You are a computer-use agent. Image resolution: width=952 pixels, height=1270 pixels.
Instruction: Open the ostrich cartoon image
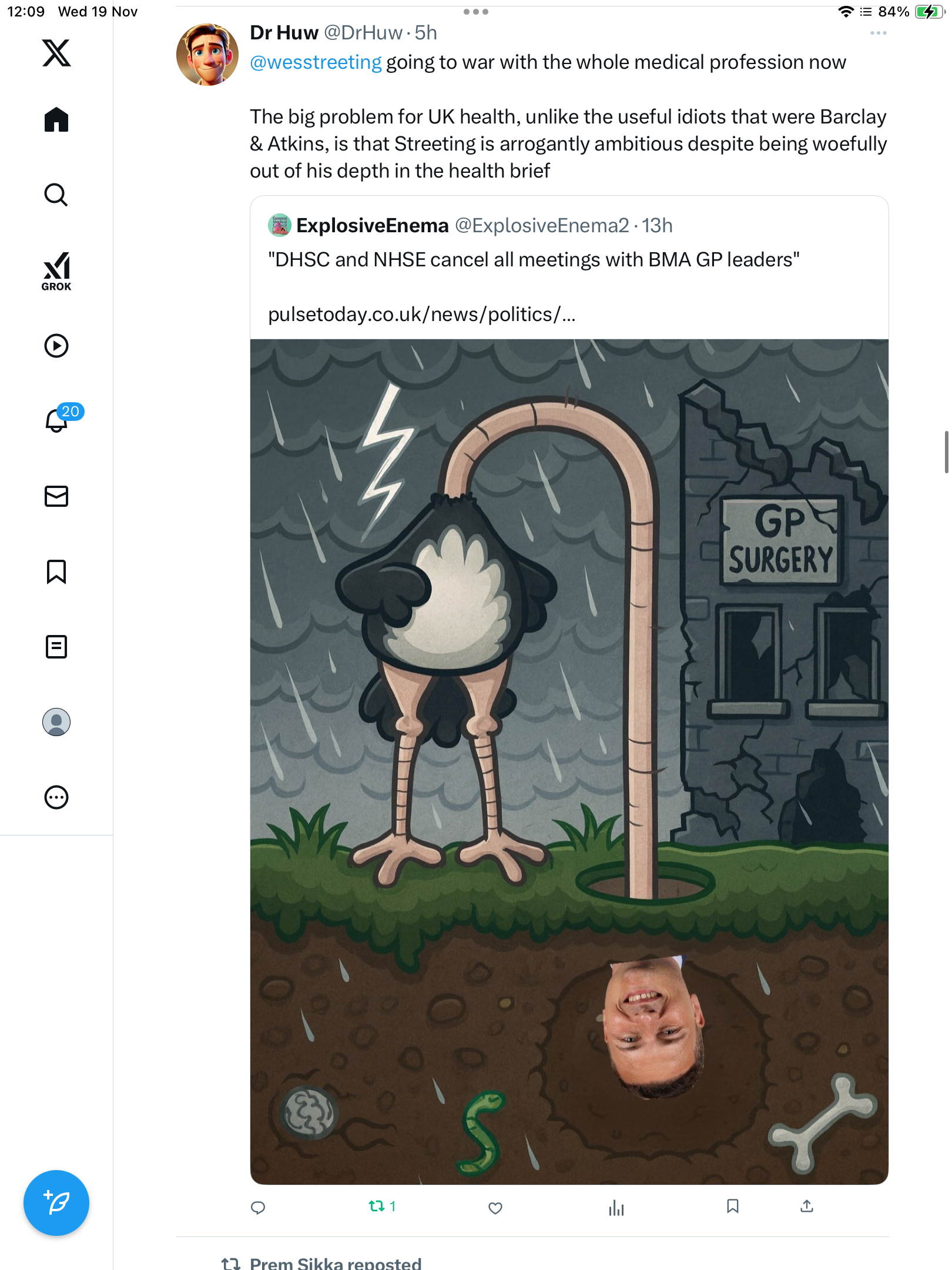tap(569, 762)
